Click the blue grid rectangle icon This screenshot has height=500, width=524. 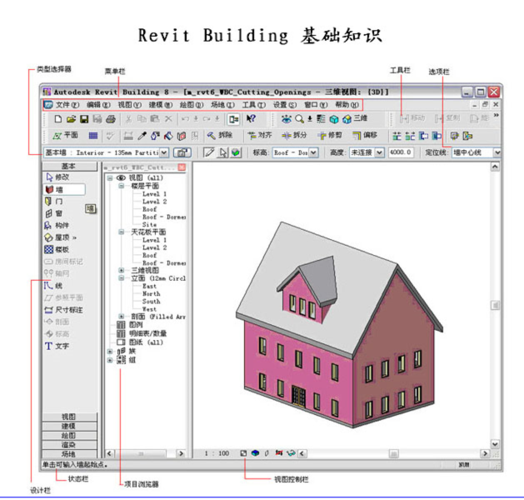[x=93, y=135]
